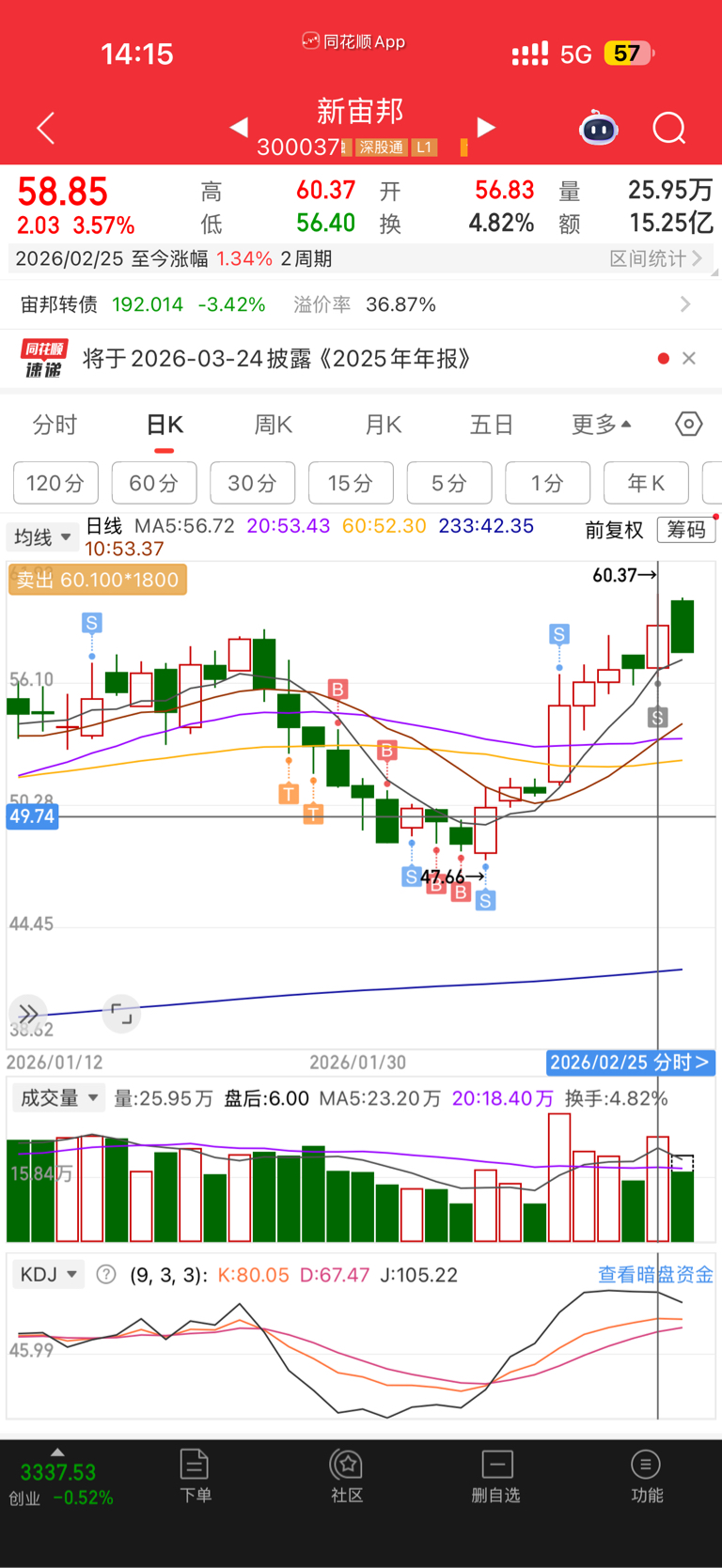This screenshot has width=722, height=1568.
Task: Switch to next stock with right triangle
Action: 486,127
